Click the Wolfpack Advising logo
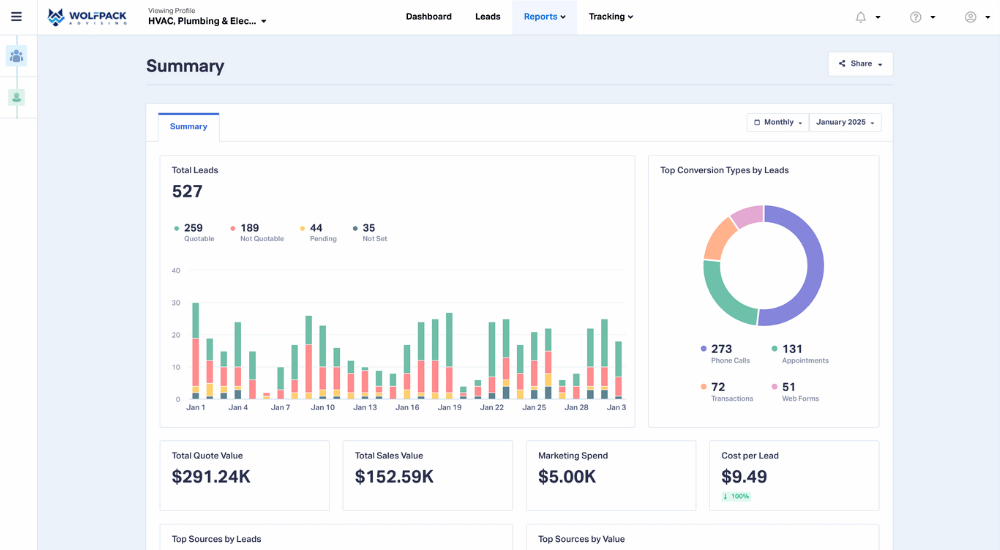 pos(87,17)
